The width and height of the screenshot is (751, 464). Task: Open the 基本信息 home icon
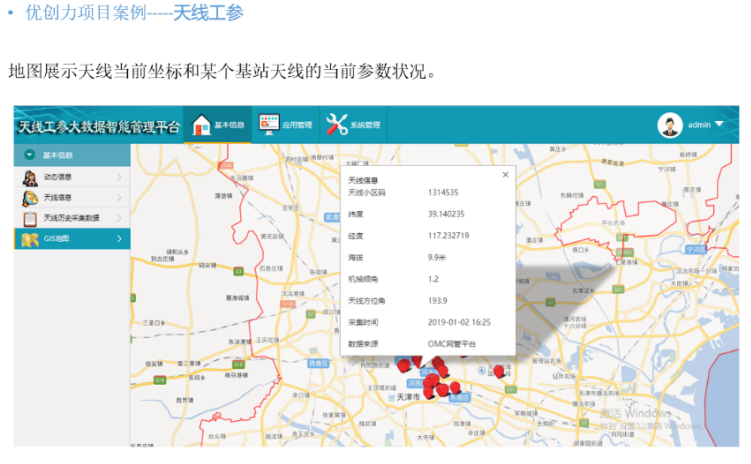click(201, 125)
